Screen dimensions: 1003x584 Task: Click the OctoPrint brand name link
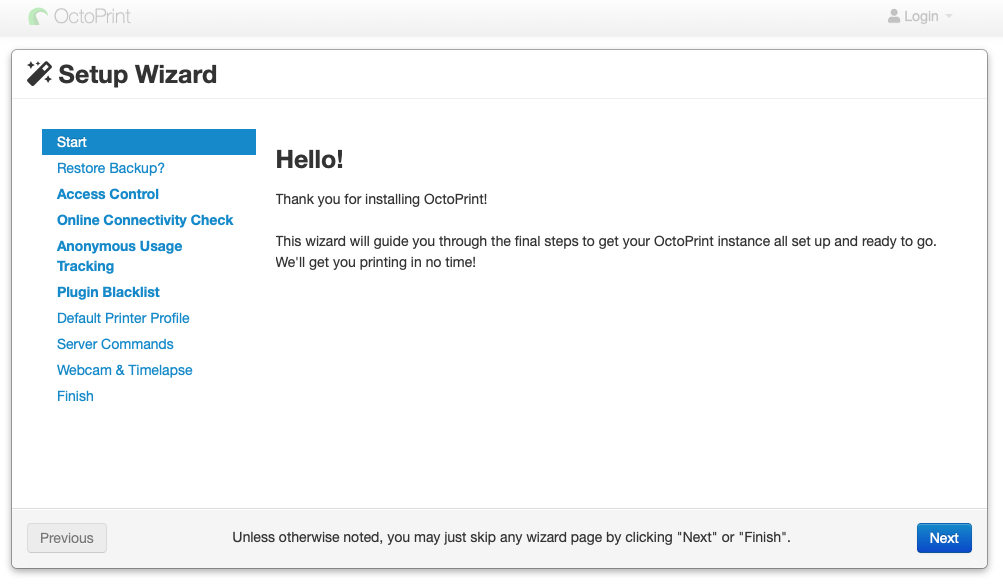(92, 17)
